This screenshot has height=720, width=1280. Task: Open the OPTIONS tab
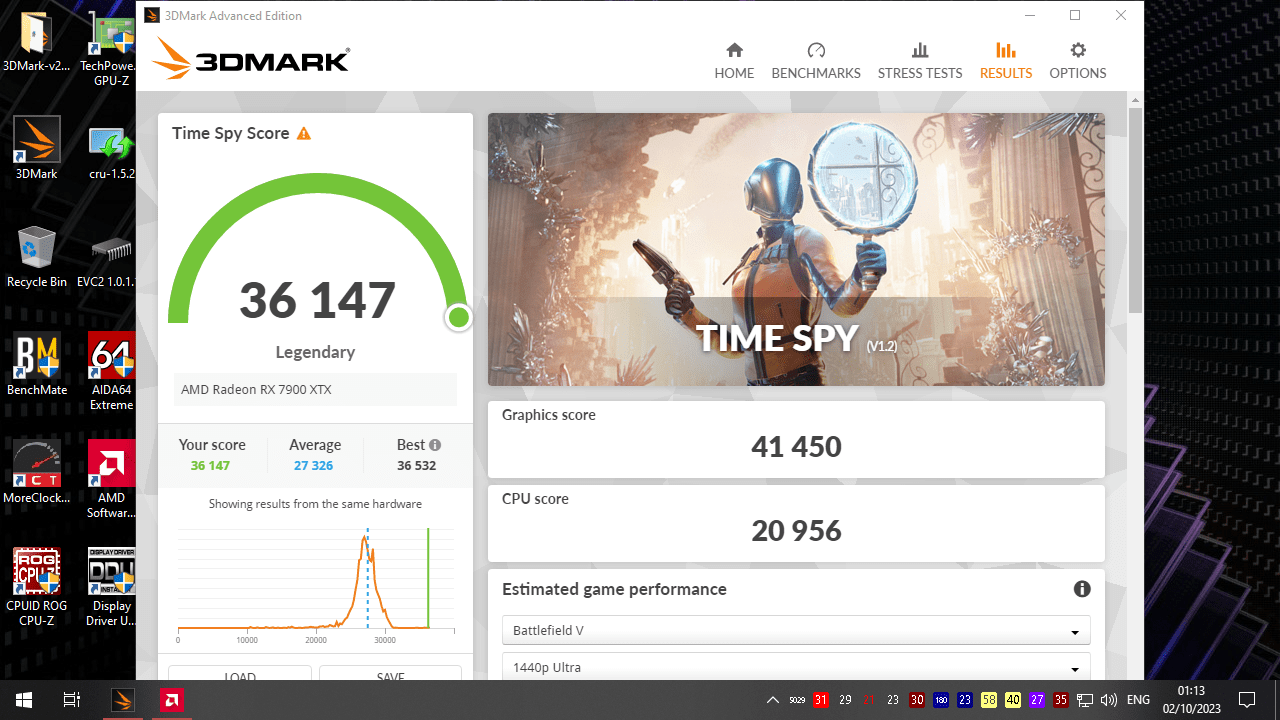pos(1078,61)
